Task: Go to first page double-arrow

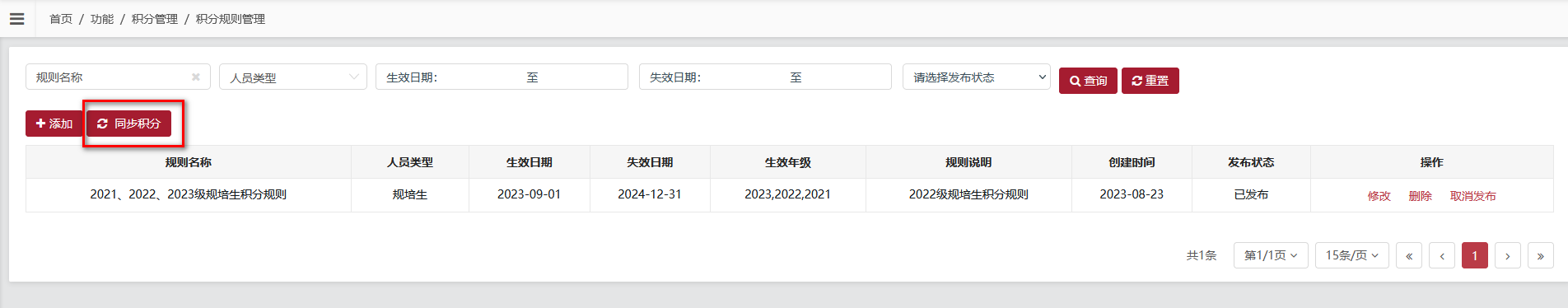Action: (x=1409, y=256)
